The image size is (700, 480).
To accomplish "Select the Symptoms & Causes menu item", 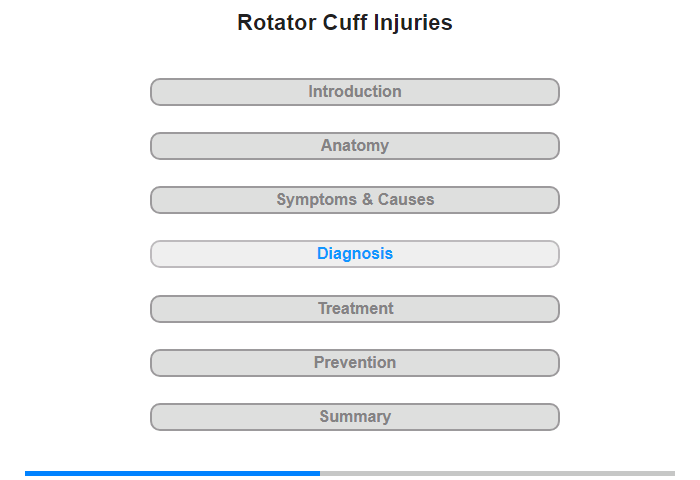I will click(x=355, y=200).
